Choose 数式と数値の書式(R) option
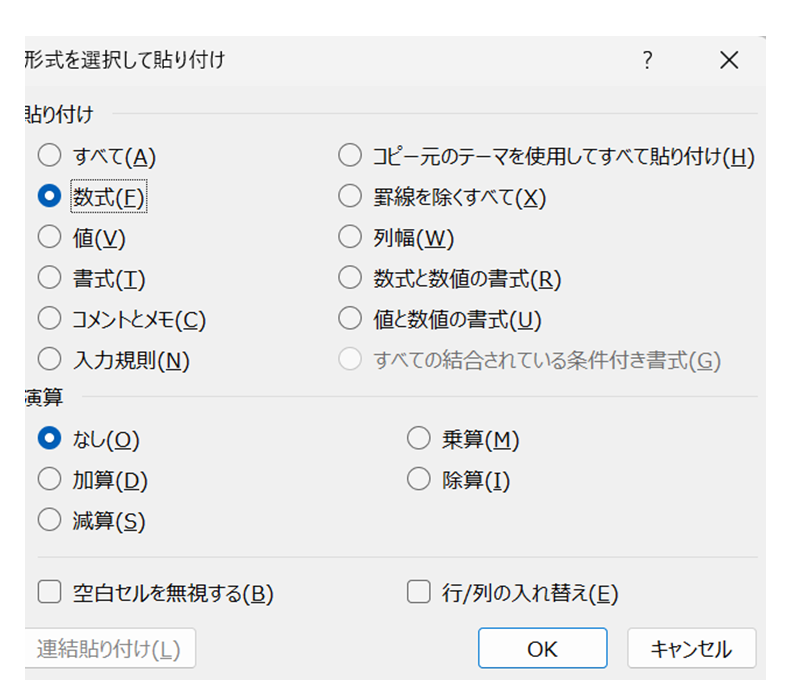The width and height of the screenshot is (804, 694). (x=349, y=278)
